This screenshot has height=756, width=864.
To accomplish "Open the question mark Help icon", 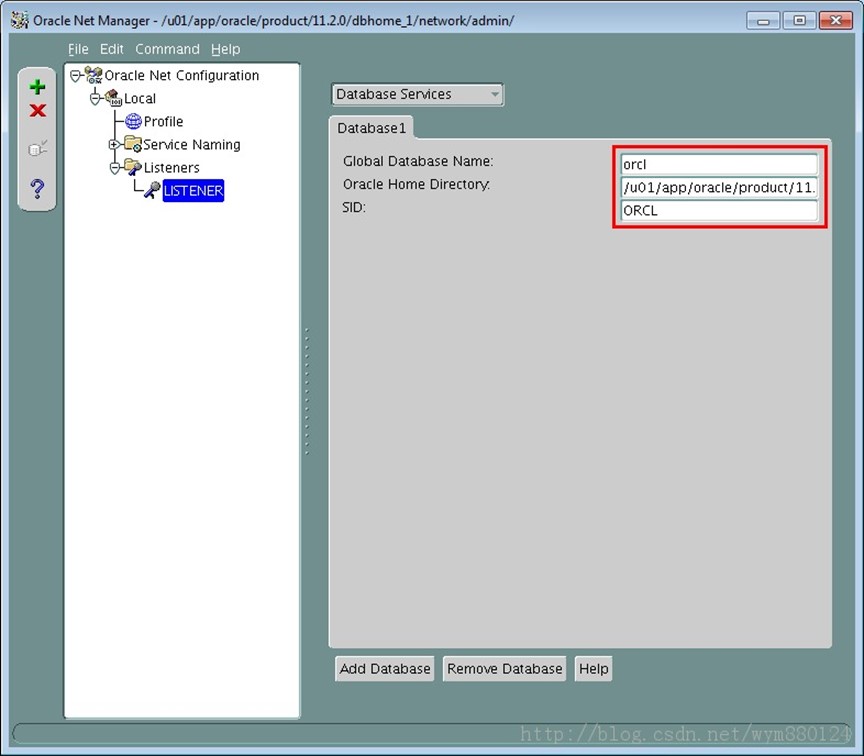I will 37,188.
